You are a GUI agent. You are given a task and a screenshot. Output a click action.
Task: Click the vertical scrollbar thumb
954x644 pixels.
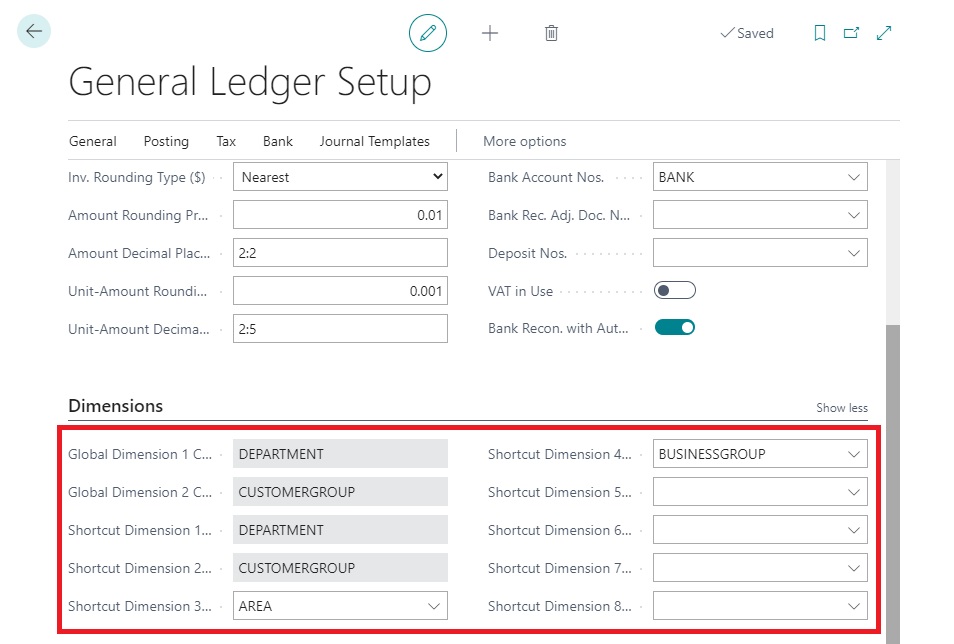pyautogui.click(x=893, y=480)
